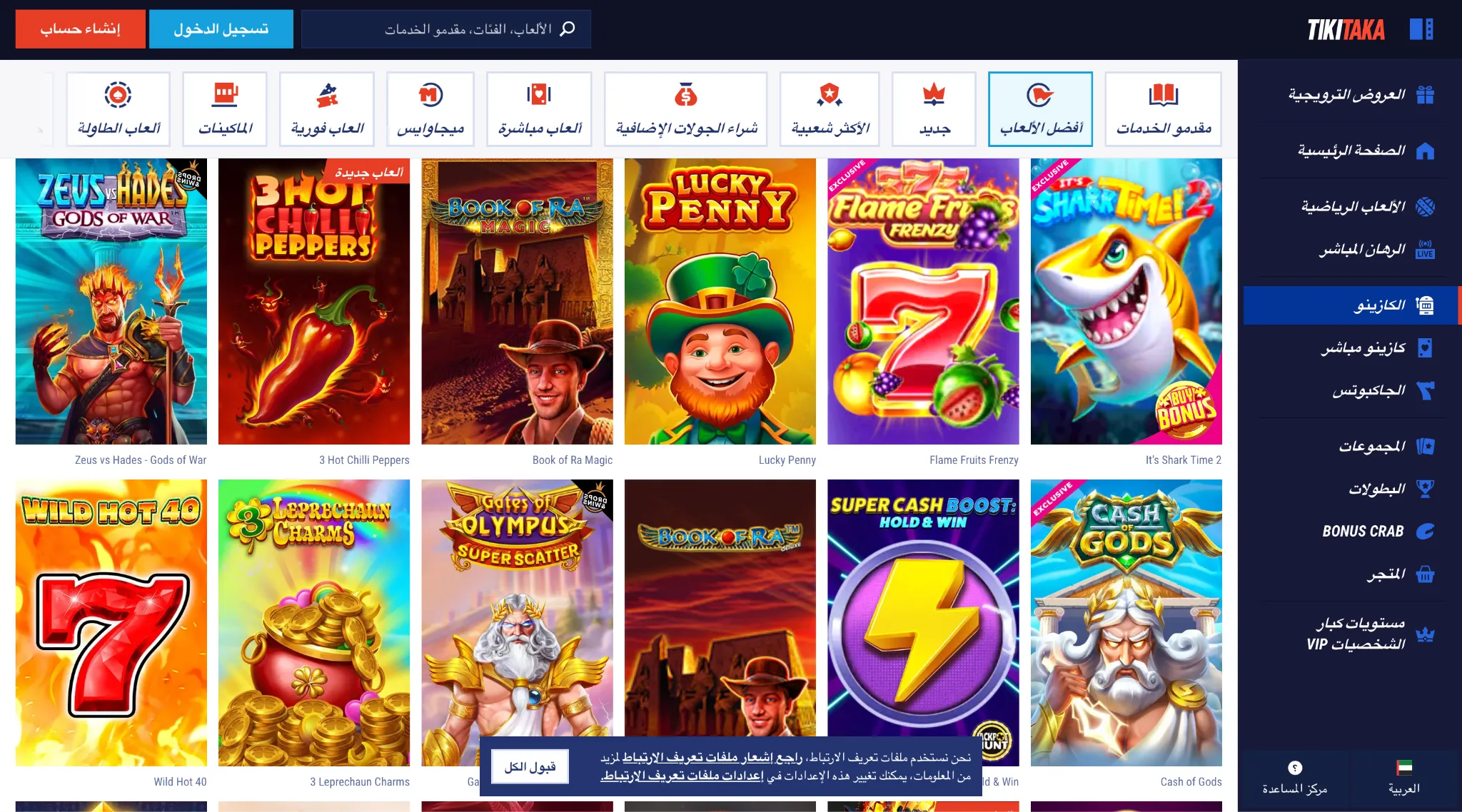
Task: Open the promotions gift icon in the sidebar
Action: click(x=1425, y=95)
